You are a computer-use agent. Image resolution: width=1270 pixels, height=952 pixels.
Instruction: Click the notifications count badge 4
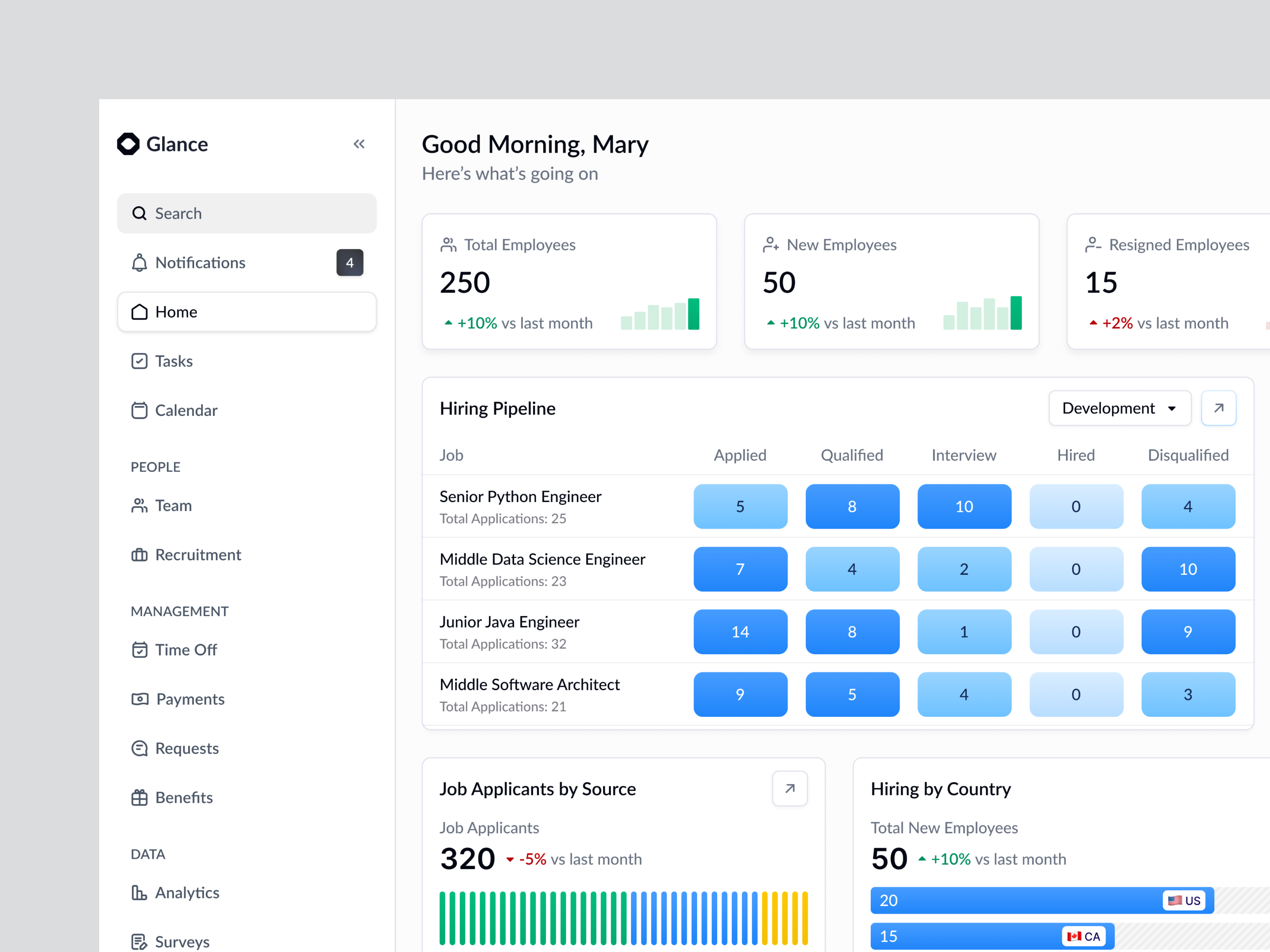click(350, 263)
